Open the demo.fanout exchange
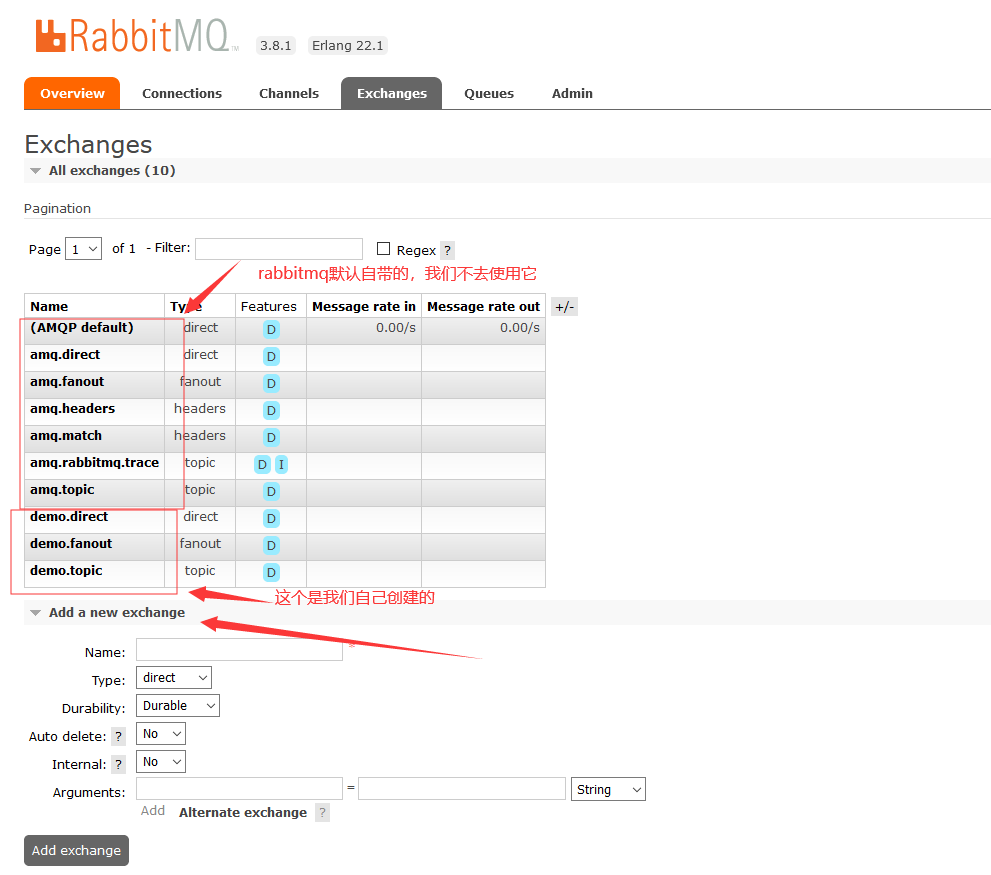This screenshot has width=991, height=875. 71,544
